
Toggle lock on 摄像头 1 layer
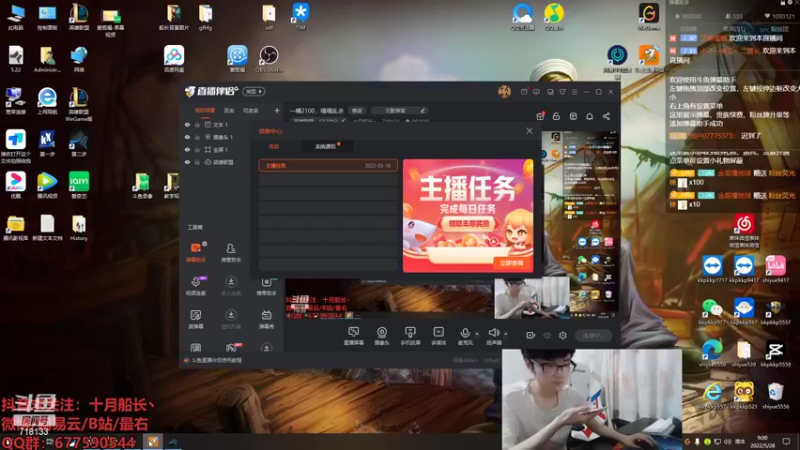click(x=197, y=137)
